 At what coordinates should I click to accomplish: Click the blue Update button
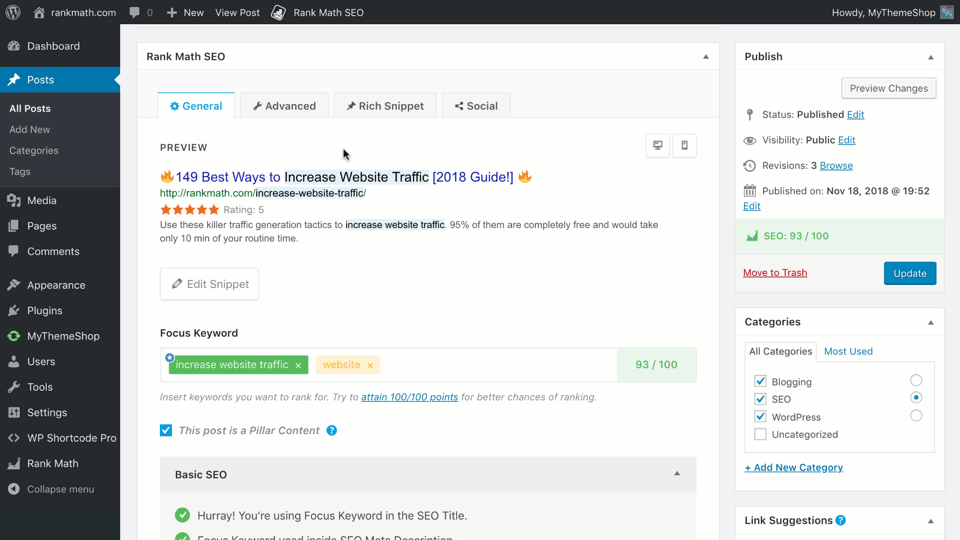[x=909, y=273]
